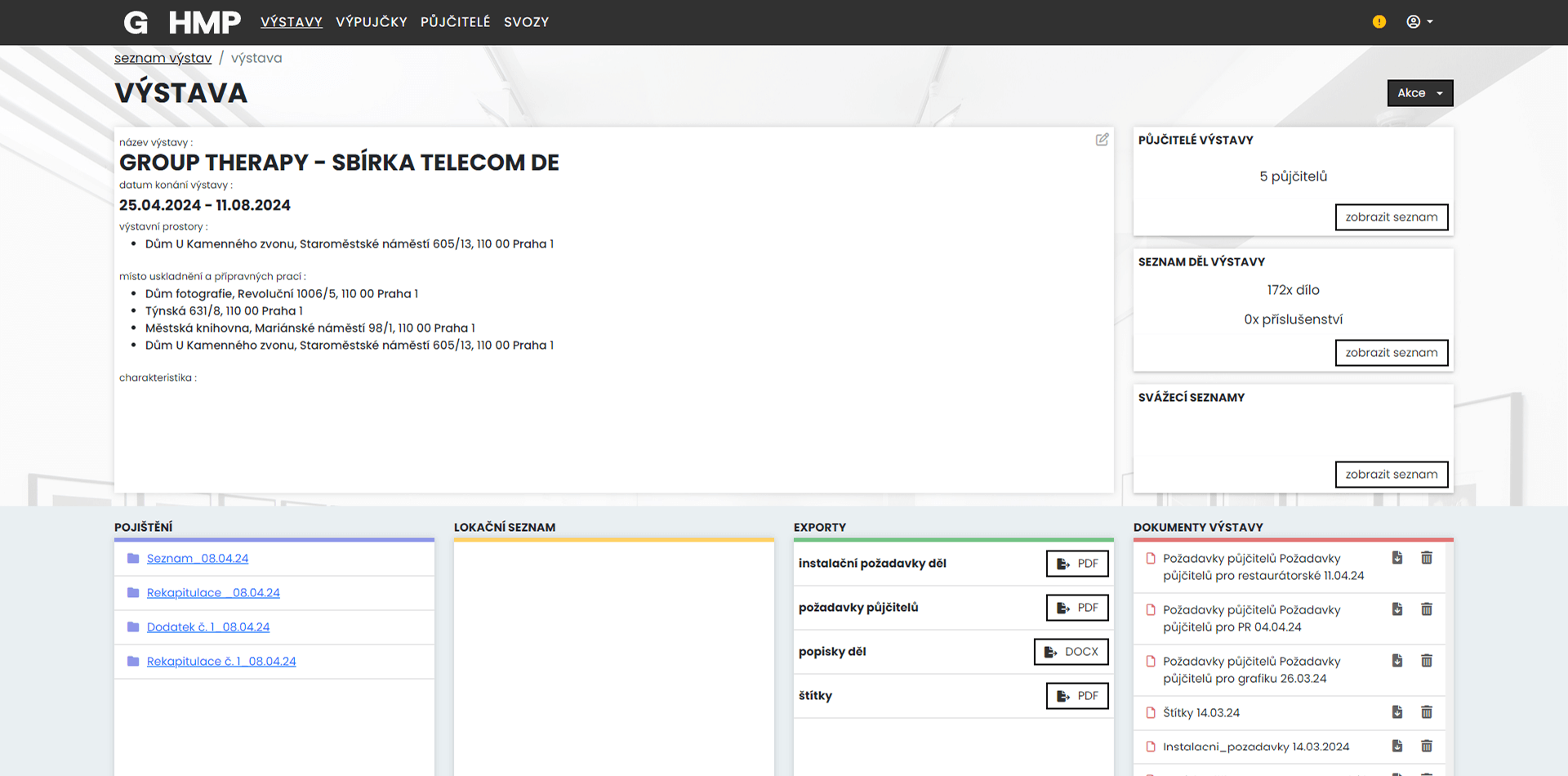Screen dimensions: 1568x776
Task: Download Požadavky půjčitelů pro PR 04.04.24
Action: 1397,609
